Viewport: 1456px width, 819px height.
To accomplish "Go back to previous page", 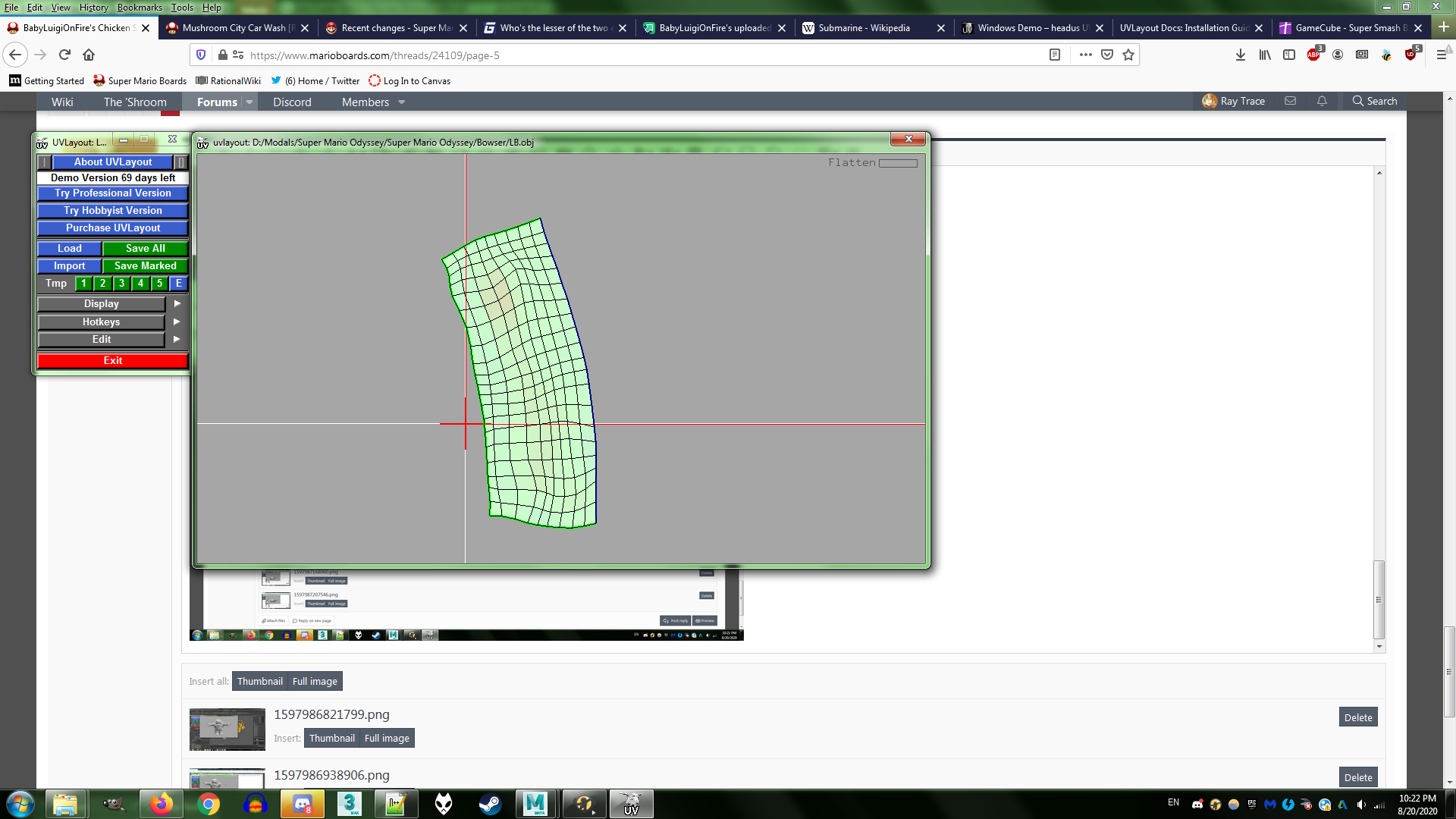I will pos(15,55).
